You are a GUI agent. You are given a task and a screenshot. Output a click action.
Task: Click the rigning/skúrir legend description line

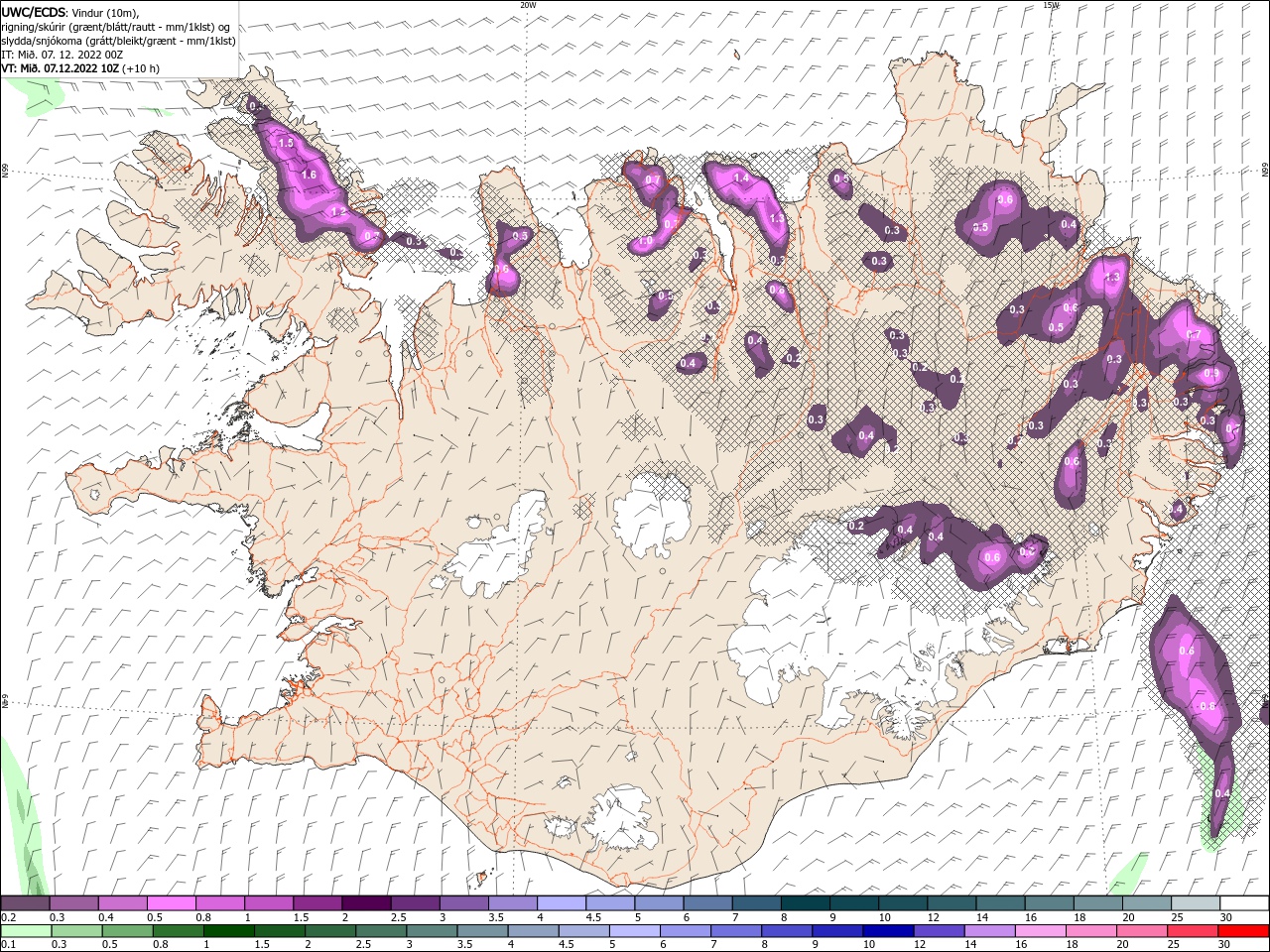click(116, 27)
